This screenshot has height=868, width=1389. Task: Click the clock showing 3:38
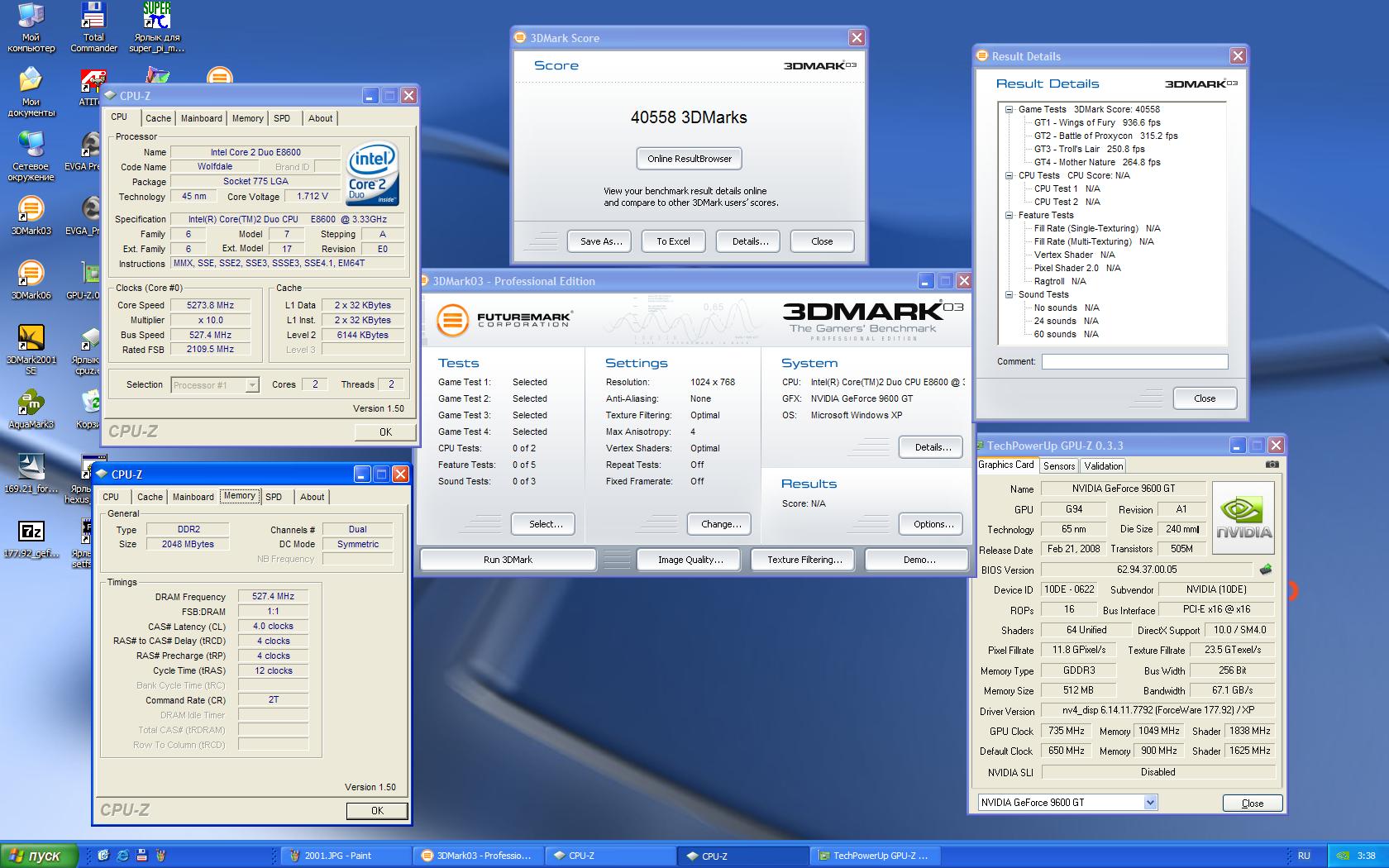[1366, 856]
